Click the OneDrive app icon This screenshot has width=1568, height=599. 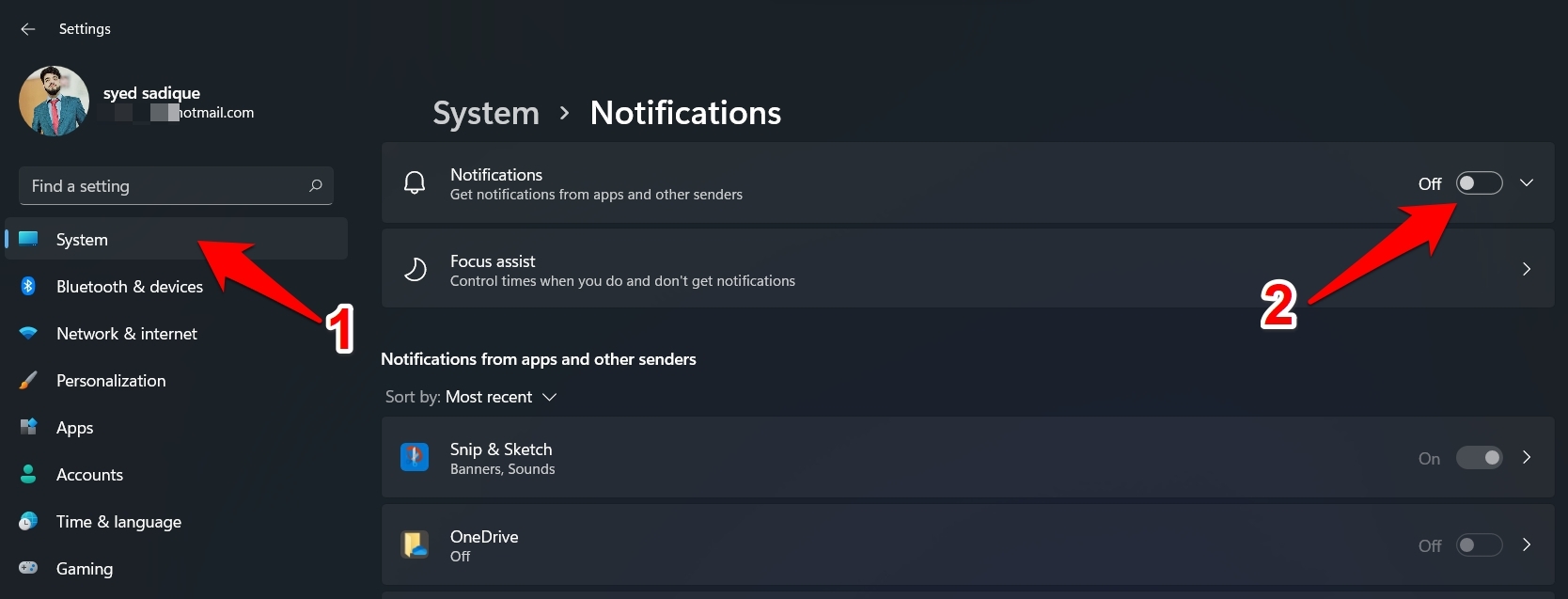[415, 544]
